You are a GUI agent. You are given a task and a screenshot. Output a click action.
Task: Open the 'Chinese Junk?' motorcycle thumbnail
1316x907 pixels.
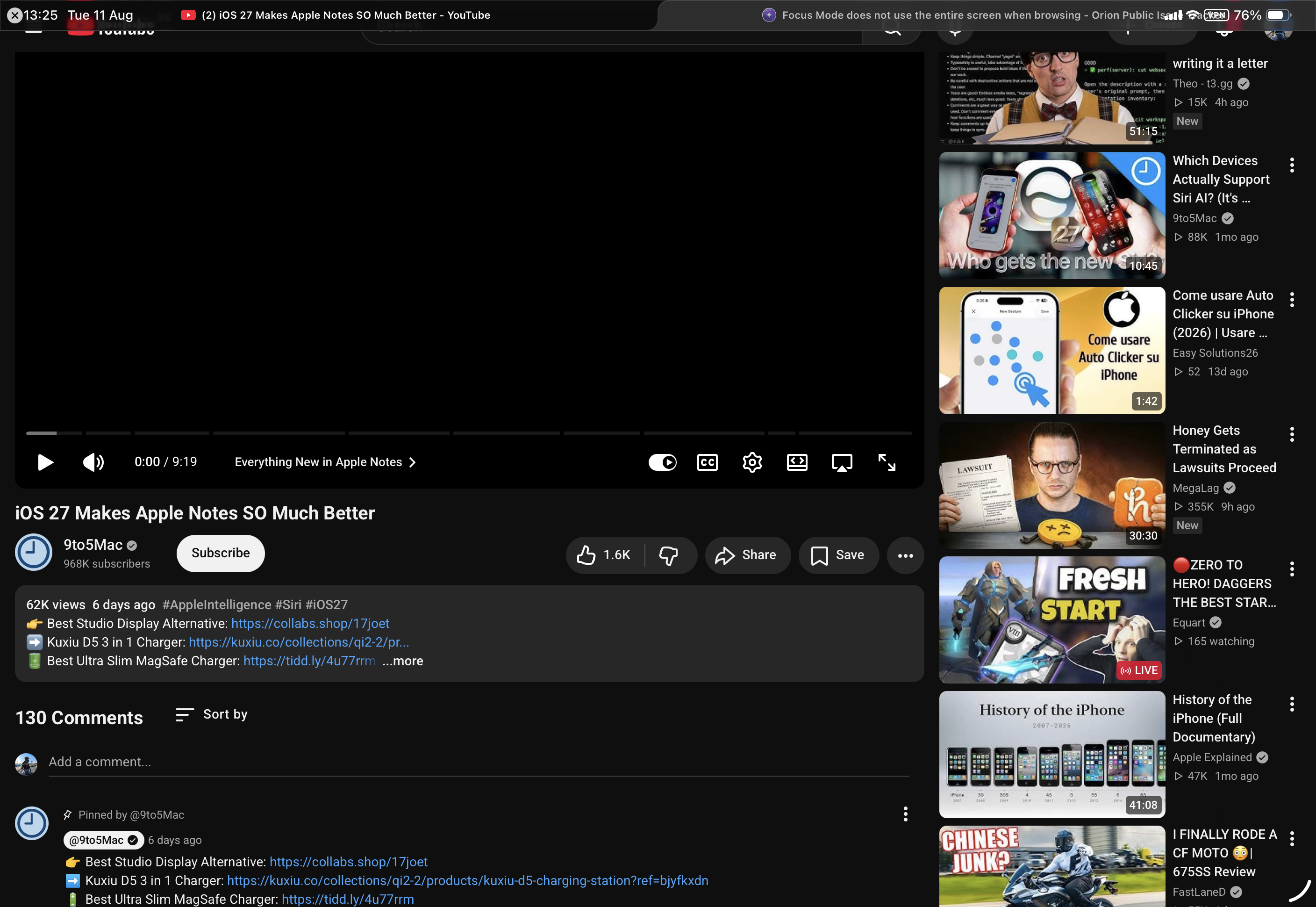(x=1052, y=866)
